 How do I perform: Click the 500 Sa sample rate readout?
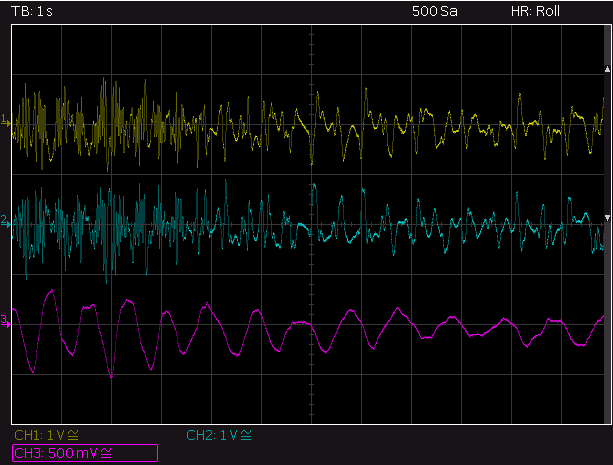point(434,11)
